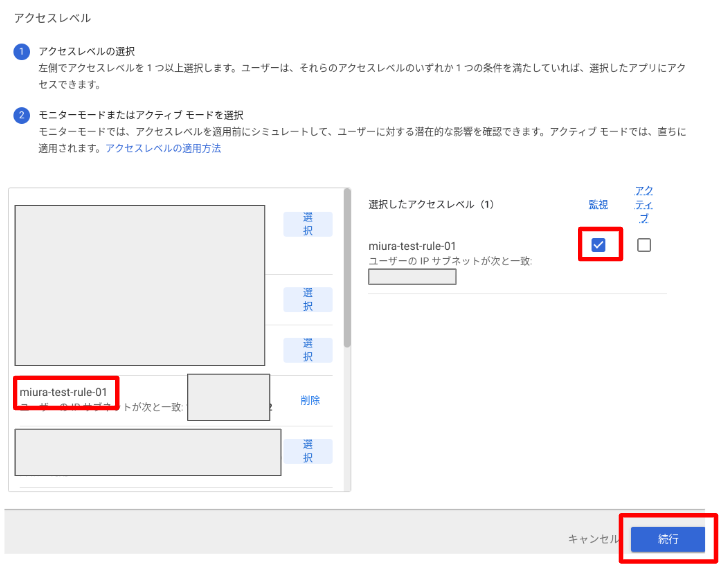Image resolution: width=724 pixels, height=569 pixels.
Task: Click the アクセスレベルの選択 step heading
Action: pyautogui.click(x=87, y=51)
